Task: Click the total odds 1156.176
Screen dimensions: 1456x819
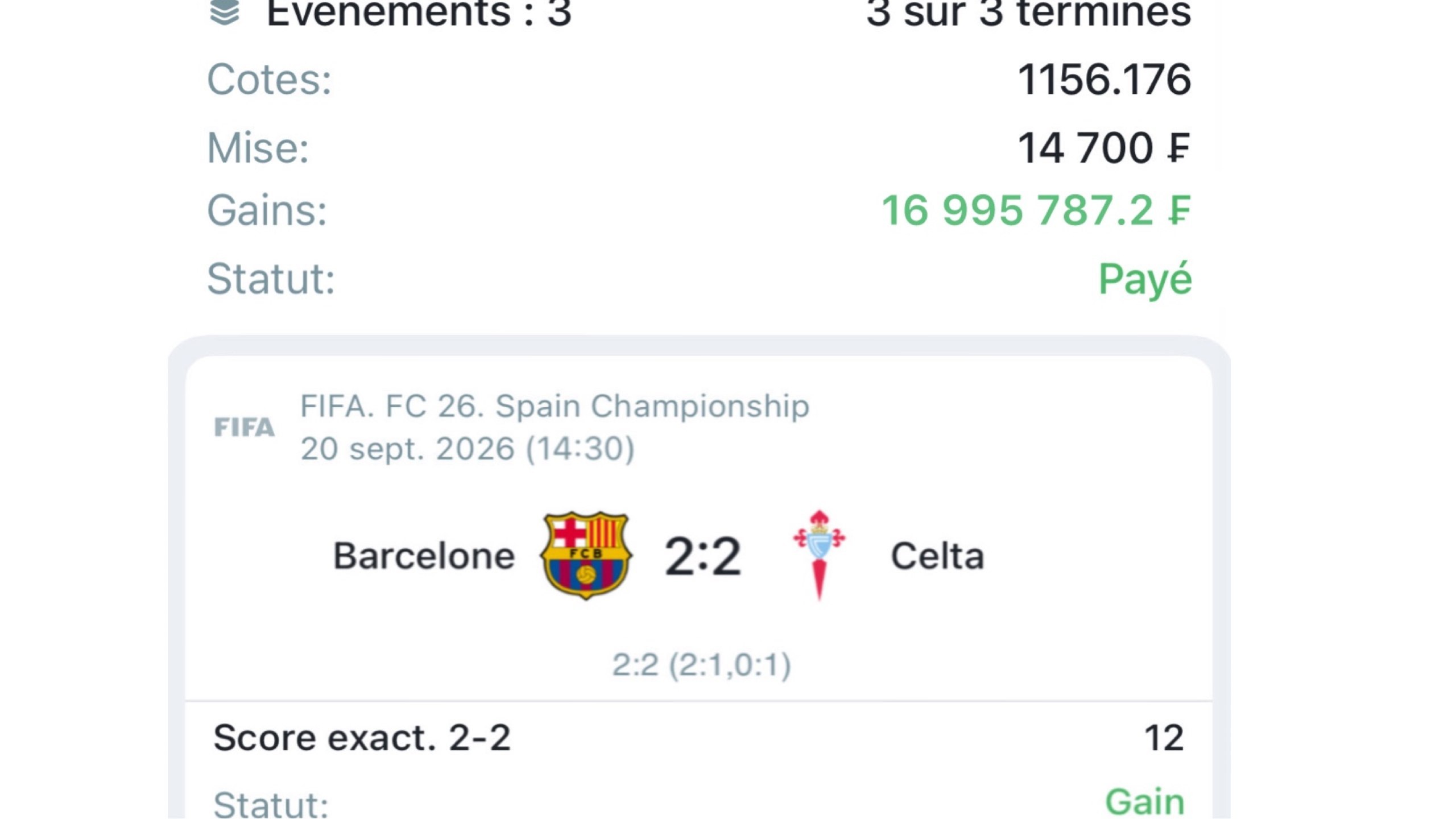Action: [1104, 79]
